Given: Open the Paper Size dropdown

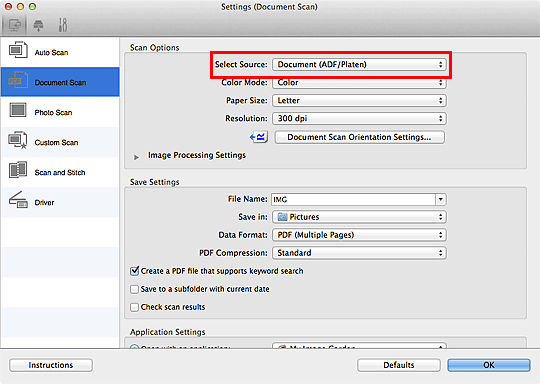Looking at the screenshot, I should (x=359, y=101).
